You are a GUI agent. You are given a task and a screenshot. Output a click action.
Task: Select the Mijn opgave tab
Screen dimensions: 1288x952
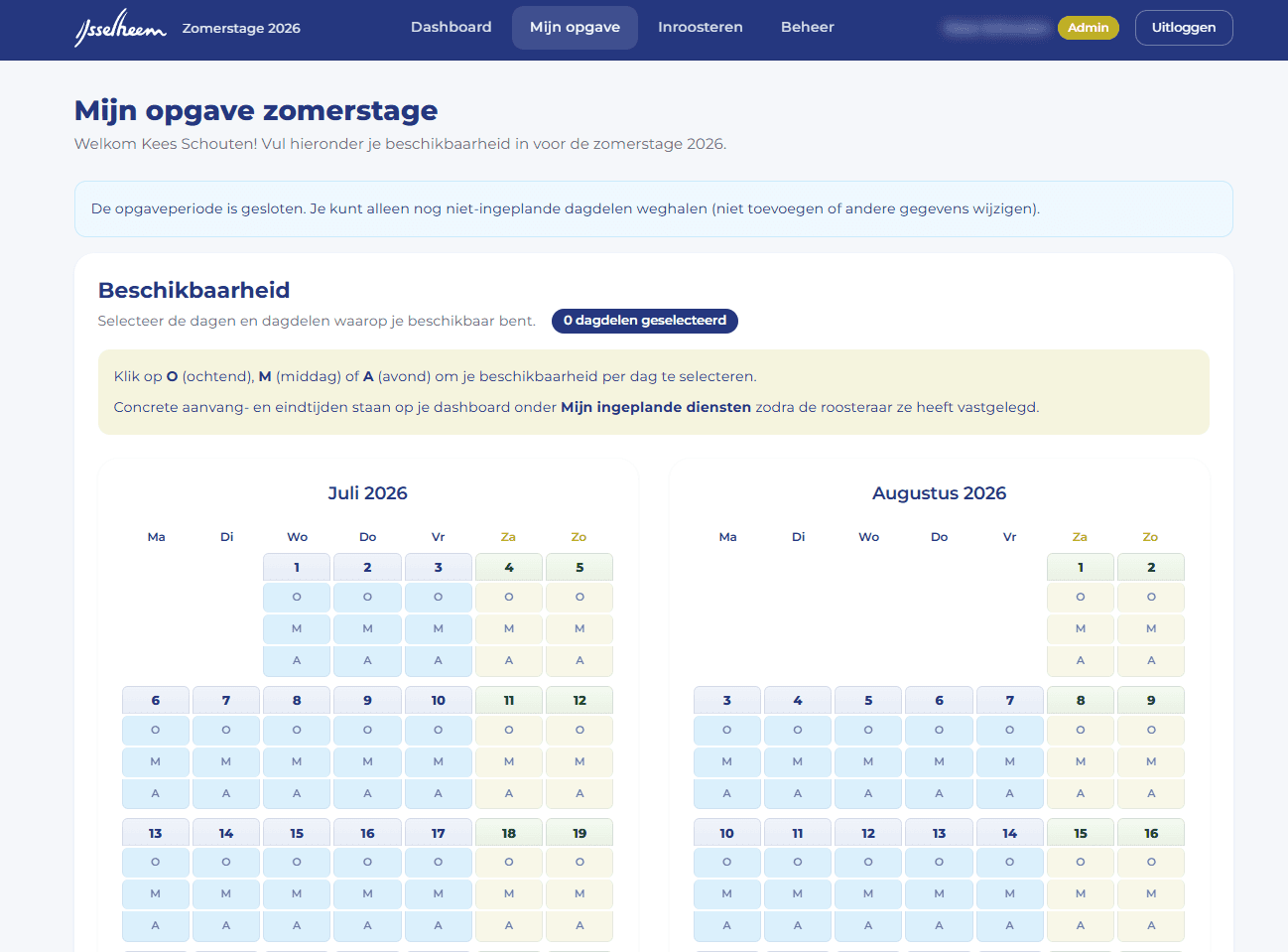(575, 27)
